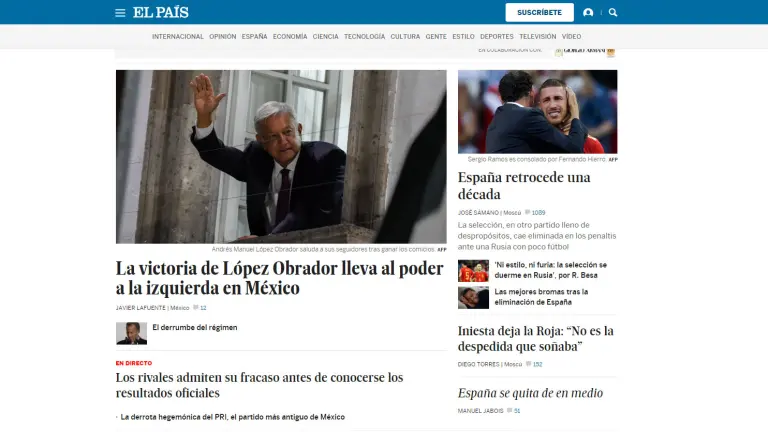The height and width of the screenshot is (432, 768).
Task: Select the Tecnología menu item
Action: [x=364, y=37]
